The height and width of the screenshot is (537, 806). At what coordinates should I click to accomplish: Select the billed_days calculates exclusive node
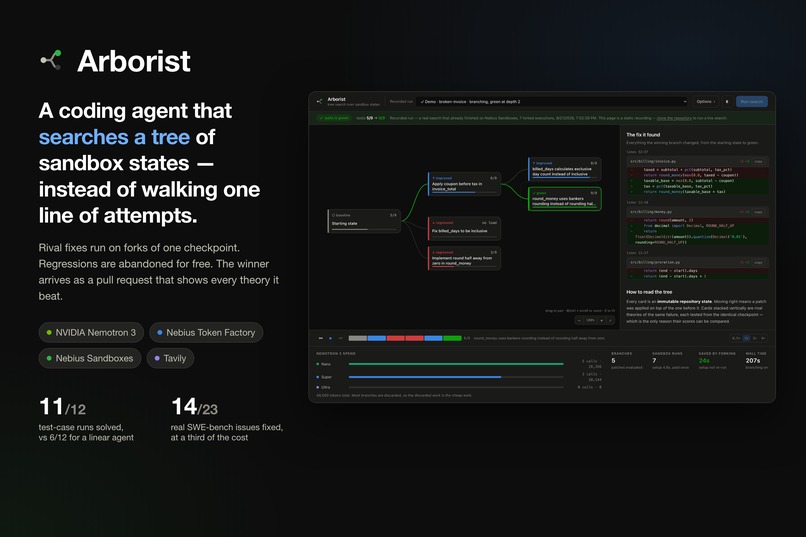point(565,169)
